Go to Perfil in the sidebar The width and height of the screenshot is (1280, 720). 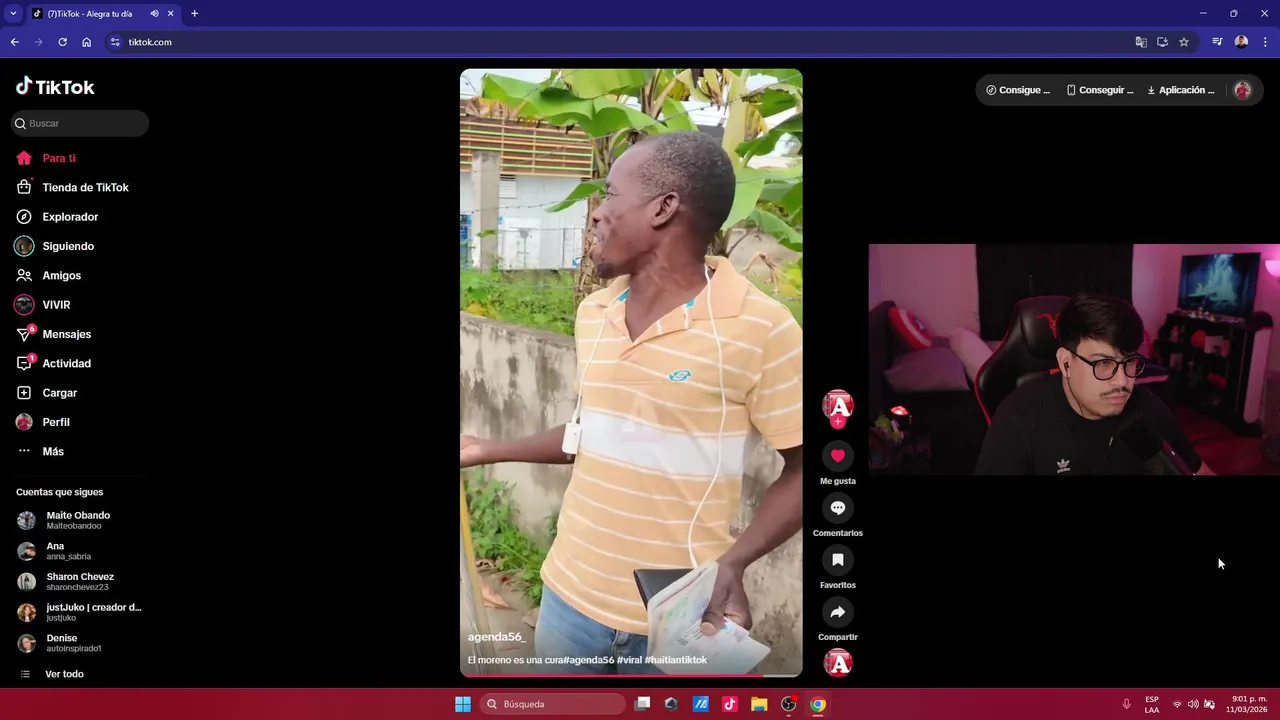point(43,422)
